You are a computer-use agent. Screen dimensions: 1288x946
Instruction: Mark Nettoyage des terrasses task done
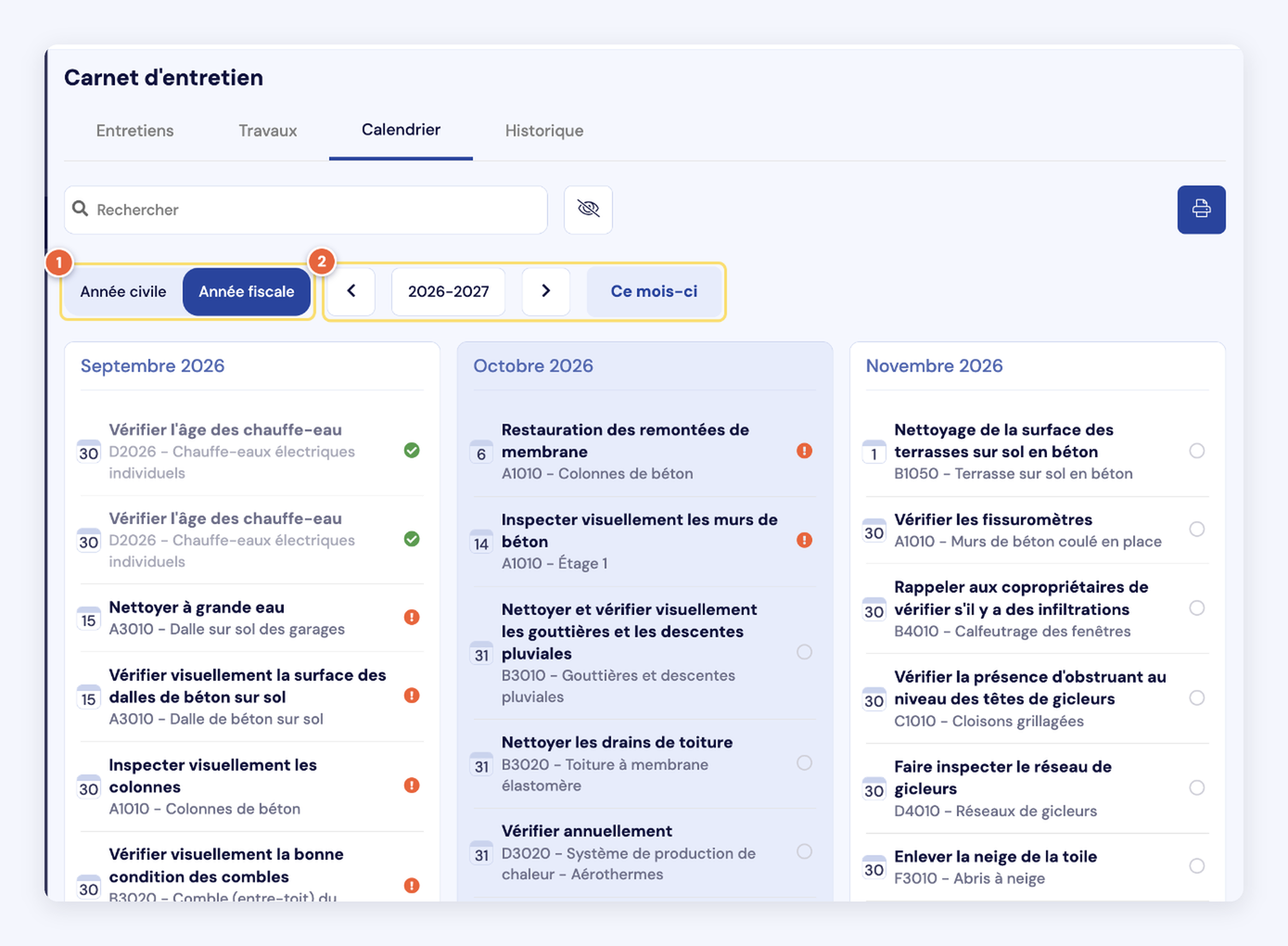pyautogui.click(x=1197, y=451)
